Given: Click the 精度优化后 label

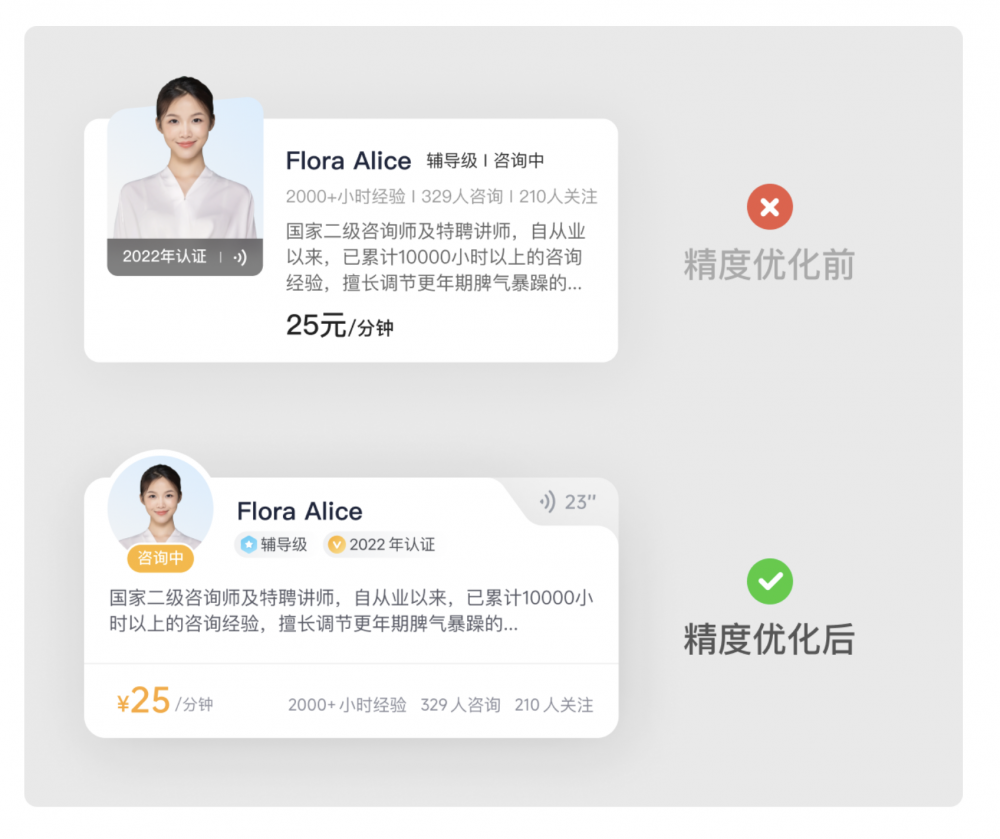Looking at the screenshot, I should [x=769, y=639].
